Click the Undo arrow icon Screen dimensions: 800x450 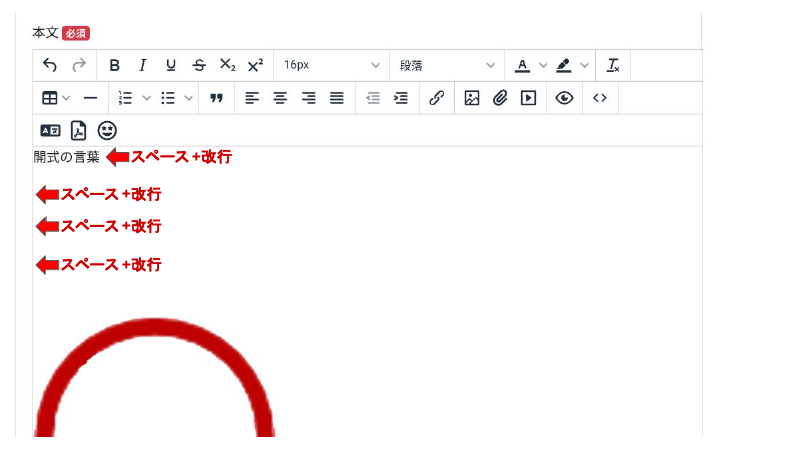(50, 65)
